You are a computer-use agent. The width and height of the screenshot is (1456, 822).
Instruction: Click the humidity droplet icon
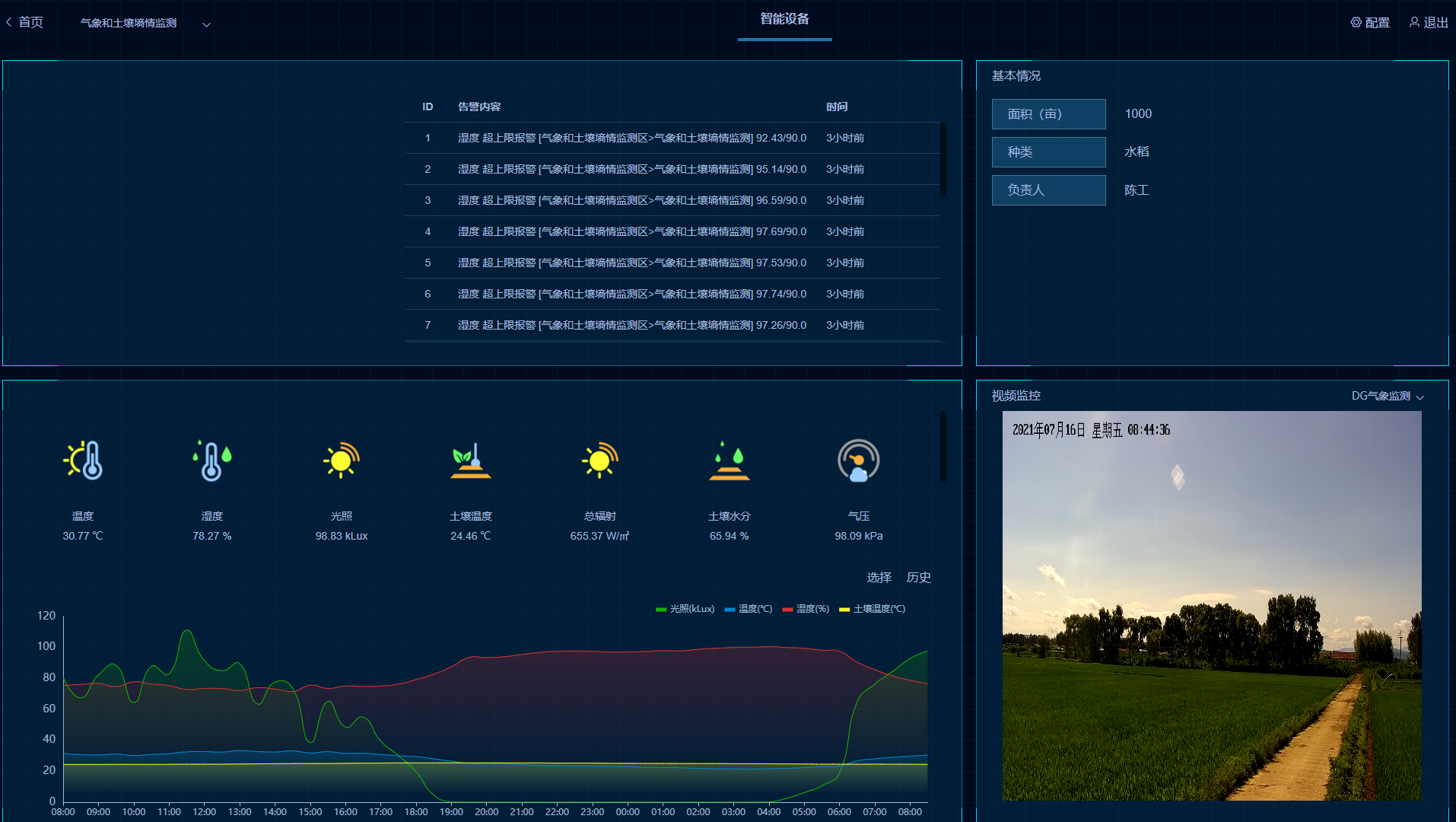pos(211,460)
